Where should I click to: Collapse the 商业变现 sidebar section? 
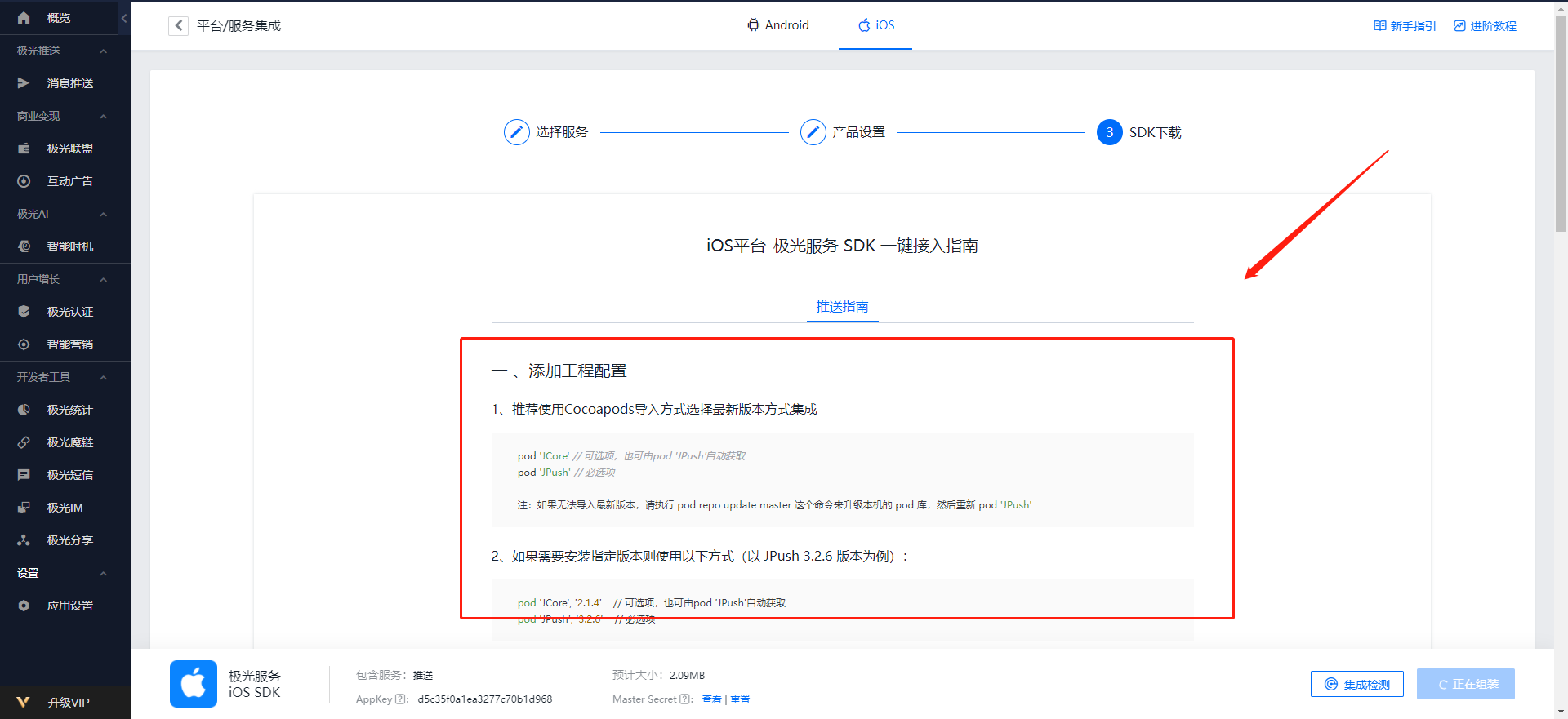[103, 116]
